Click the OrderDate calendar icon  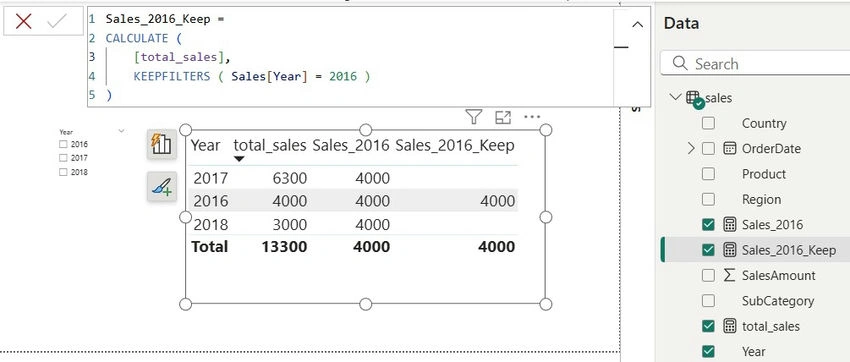[x=730, y=148]
